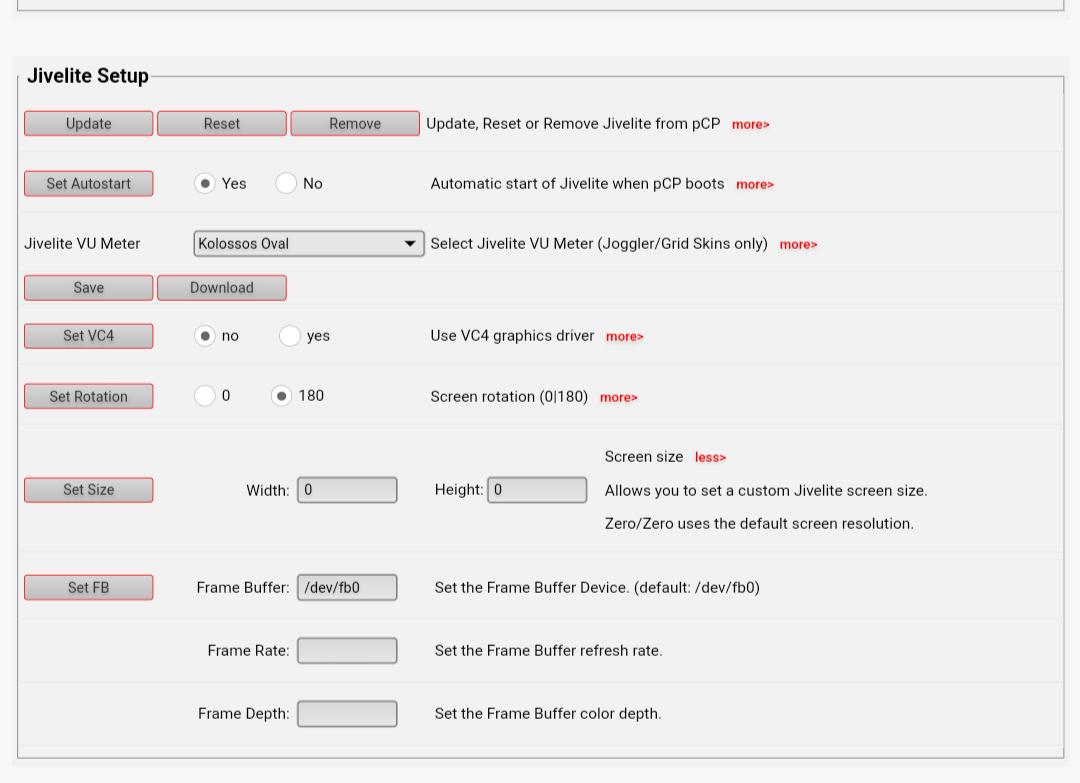Focus the Width input field
Viewport: 1080px width, 783px height.
[x=347, y=490]
